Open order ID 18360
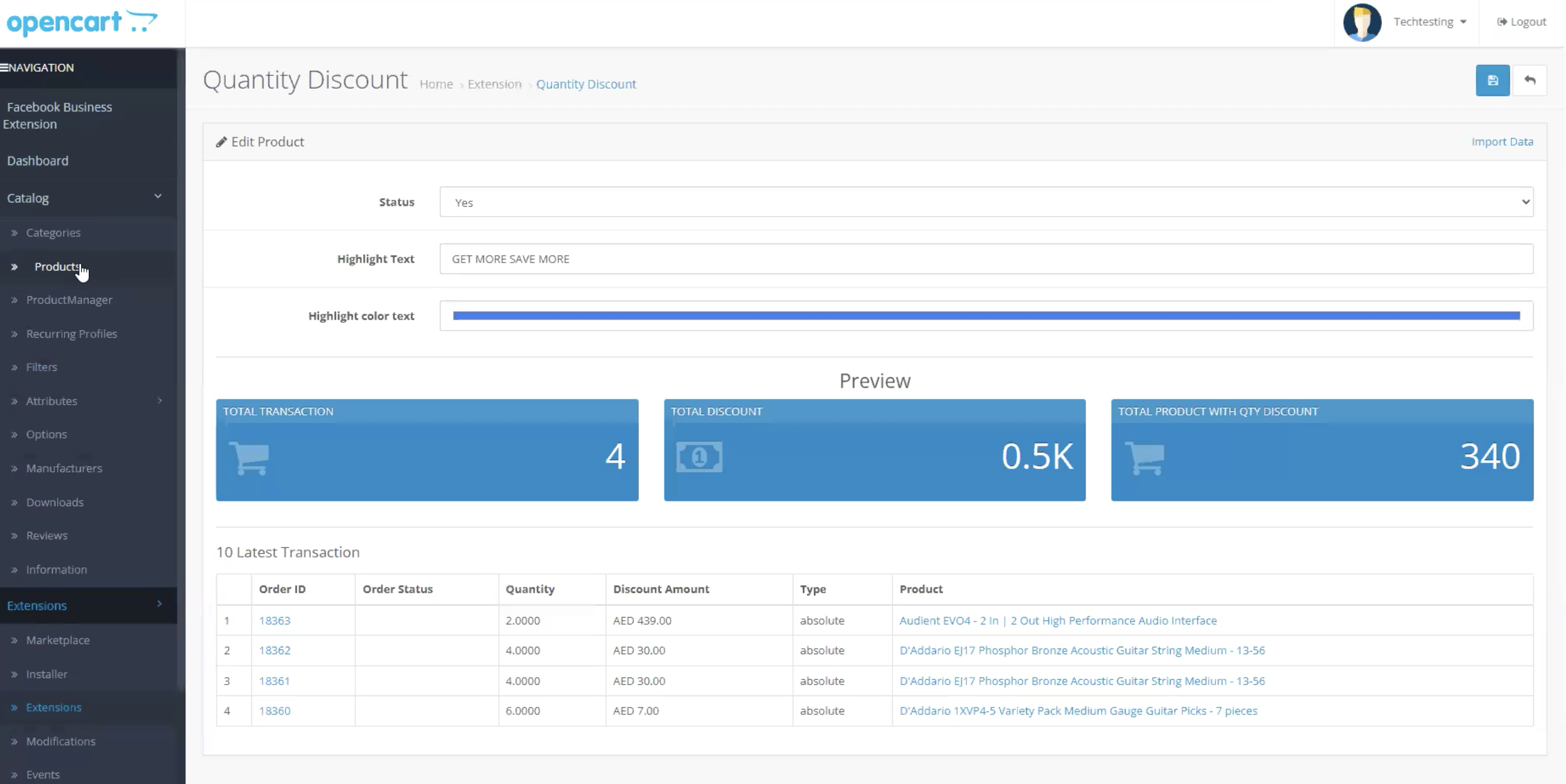This screenshot has width=1566, height=784. pos(275,710)
